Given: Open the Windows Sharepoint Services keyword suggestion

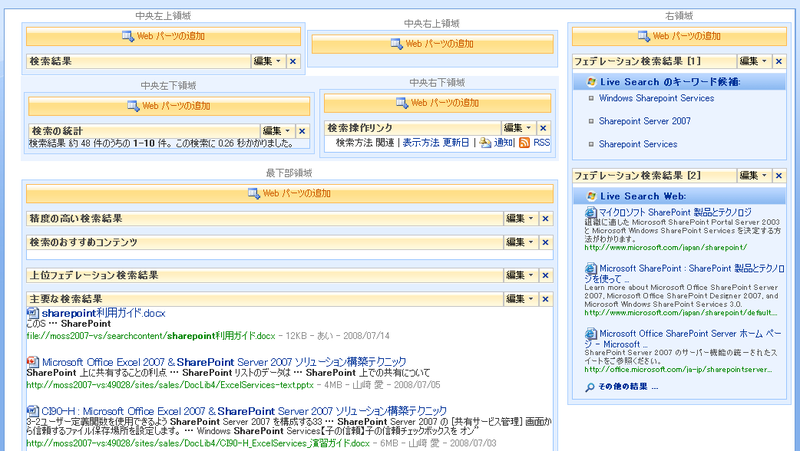Looking at the screenshot, I should click(656, 98).
